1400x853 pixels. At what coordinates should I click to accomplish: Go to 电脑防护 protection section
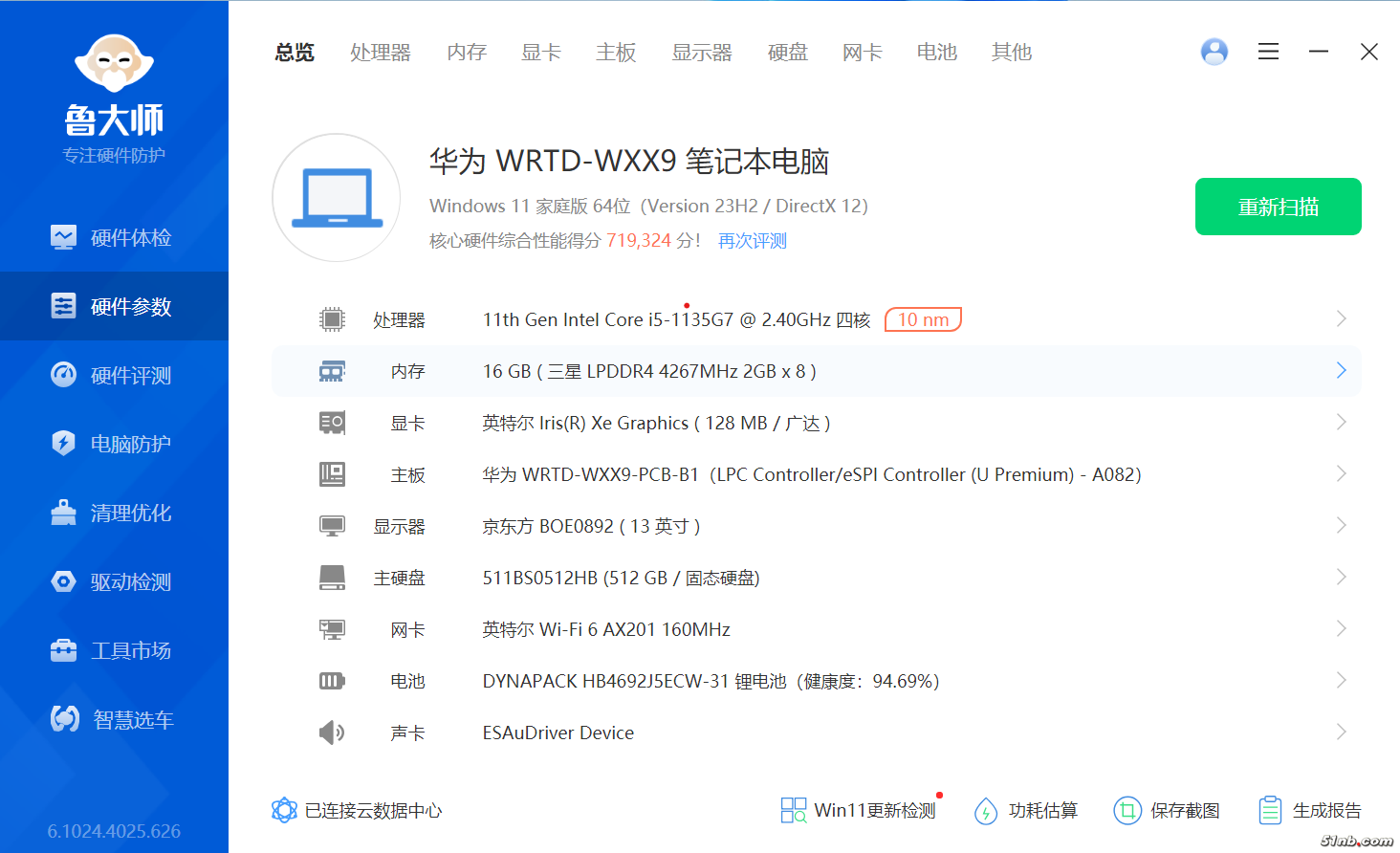coord(113,444)
